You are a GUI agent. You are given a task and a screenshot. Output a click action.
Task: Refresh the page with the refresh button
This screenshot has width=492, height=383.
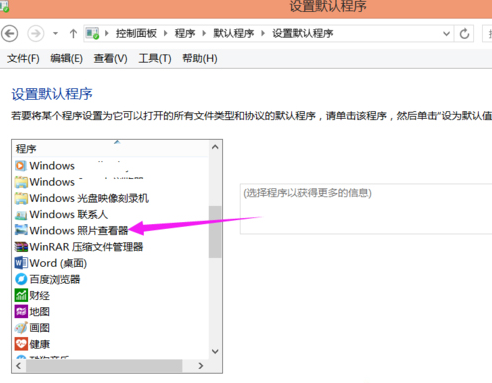(x=464, y=33)
